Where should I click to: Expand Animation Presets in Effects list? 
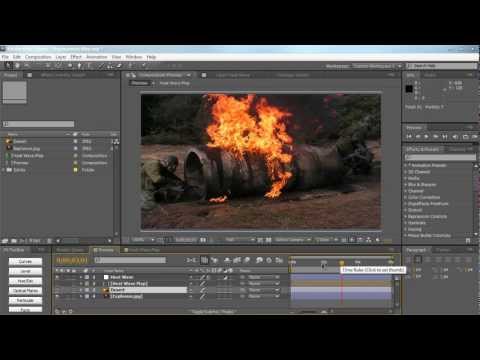406,165
